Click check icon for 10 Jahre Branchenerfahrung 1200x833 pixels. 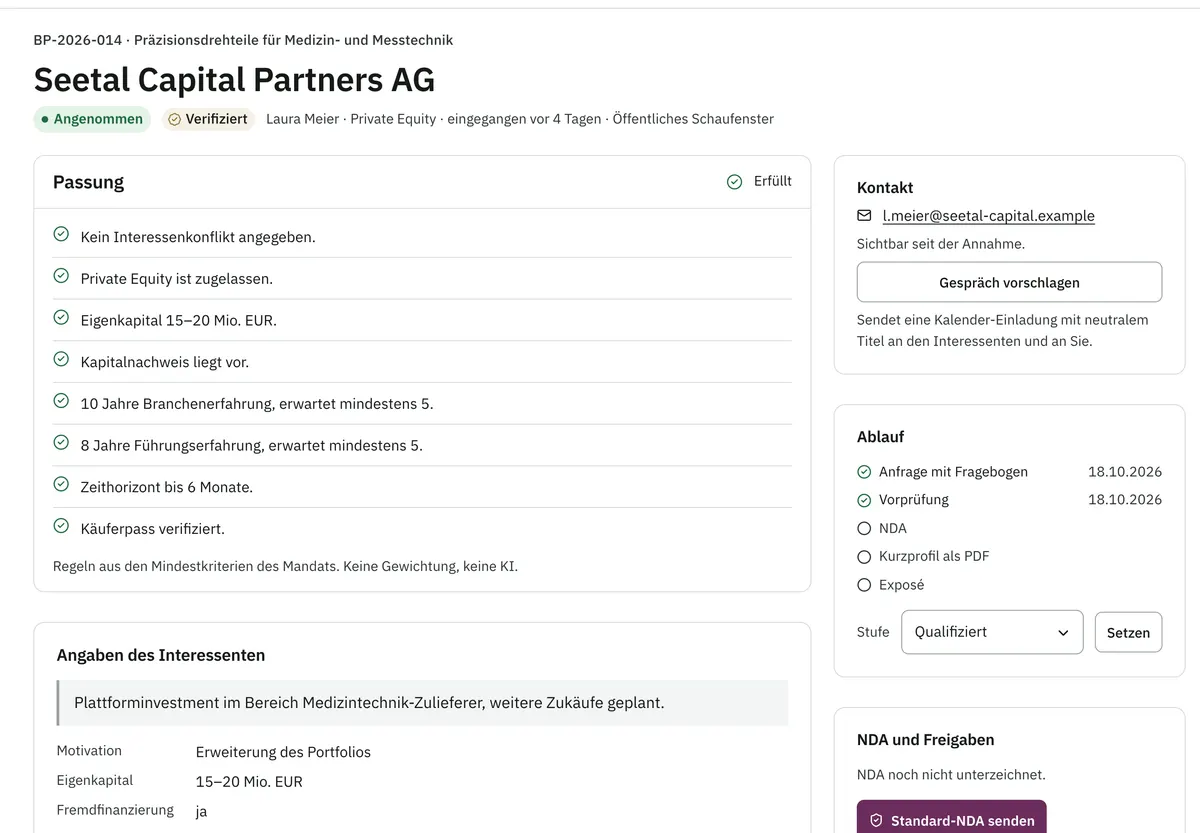(x=61, y=400)
